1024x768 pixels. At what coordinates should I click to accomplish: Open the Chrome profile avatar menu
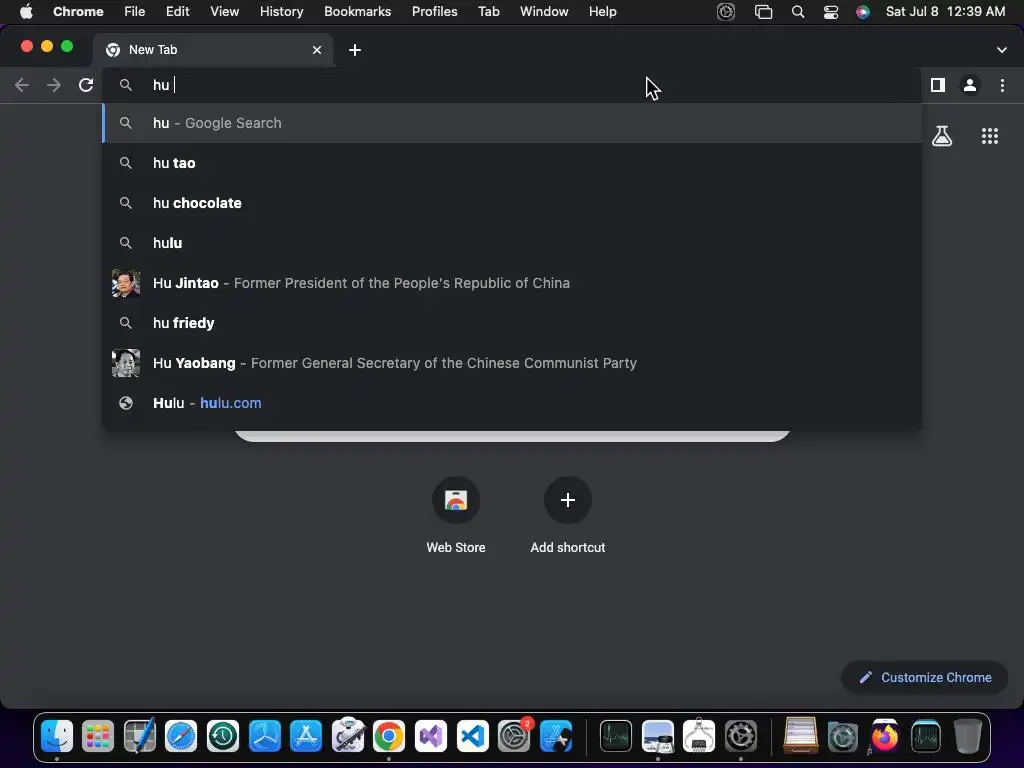tap(970, 85)
